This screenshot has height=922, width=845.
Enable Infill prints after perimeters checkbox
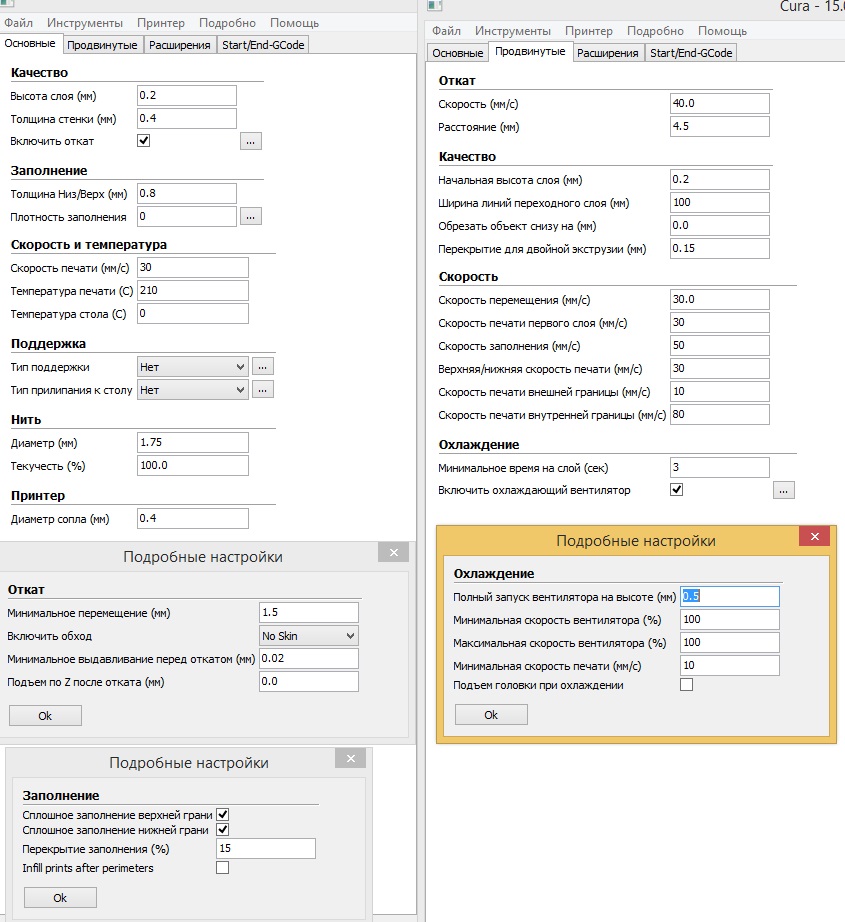pyautogui.click(x=222, y=867)
